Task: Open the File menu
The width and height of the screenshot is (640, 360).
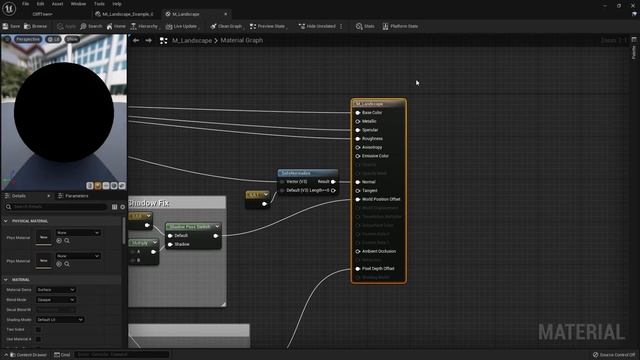Action: click(x=25, y=4)
